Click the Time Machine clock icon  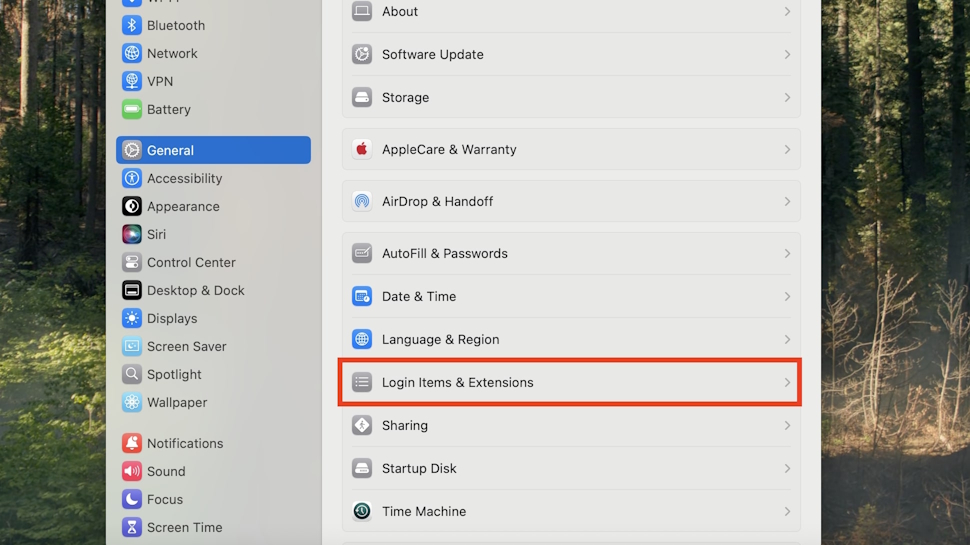click(362, 511)
